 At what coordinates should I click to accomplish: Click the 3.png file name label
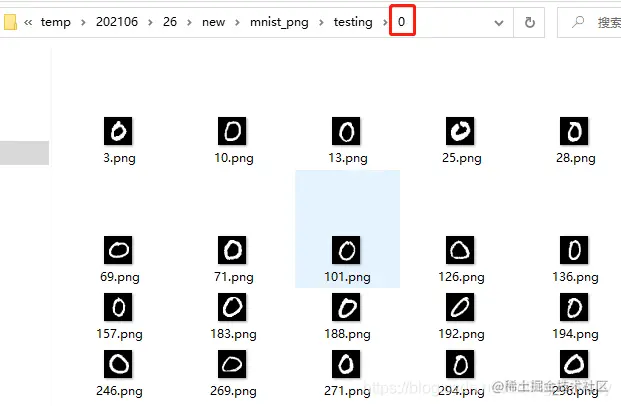click(x=119, y=158)
